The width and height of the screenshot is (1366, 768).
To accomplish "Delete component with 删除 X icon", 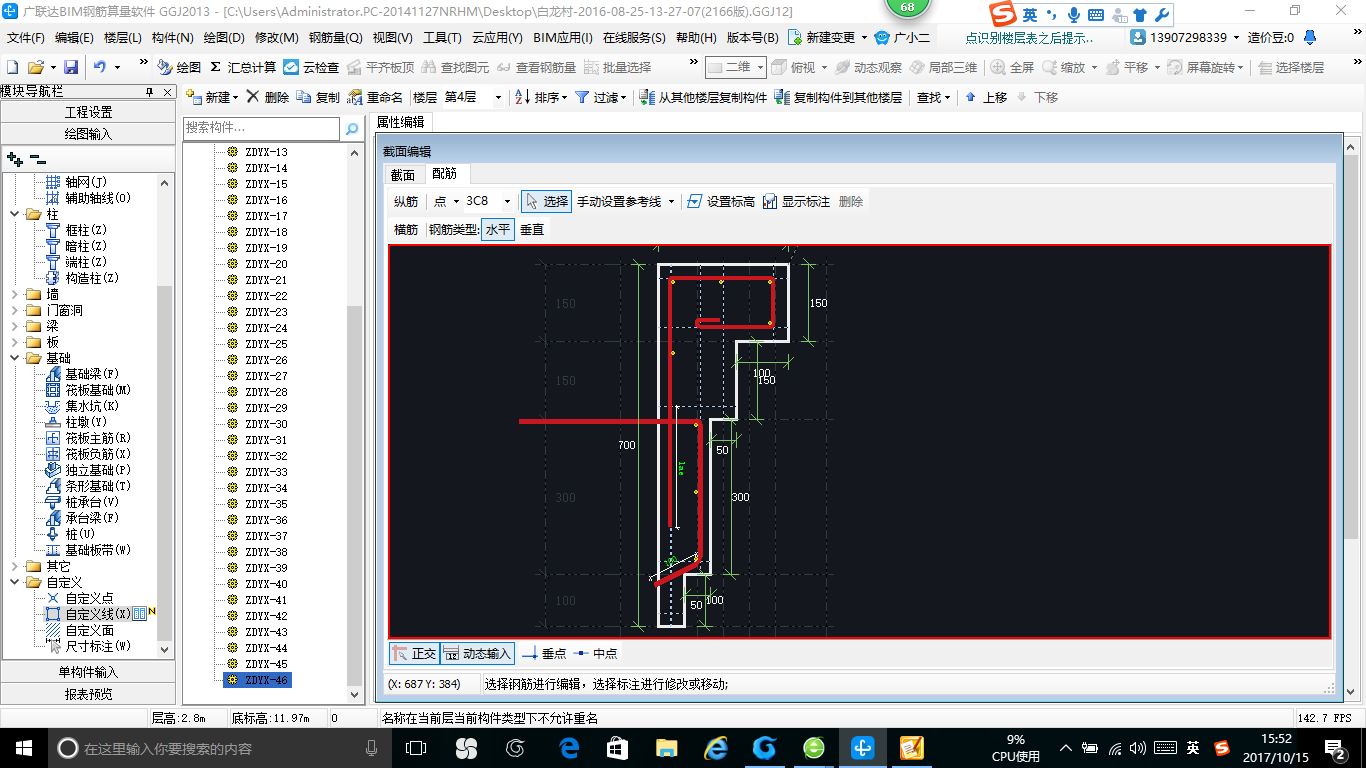I will pos(268,97).
